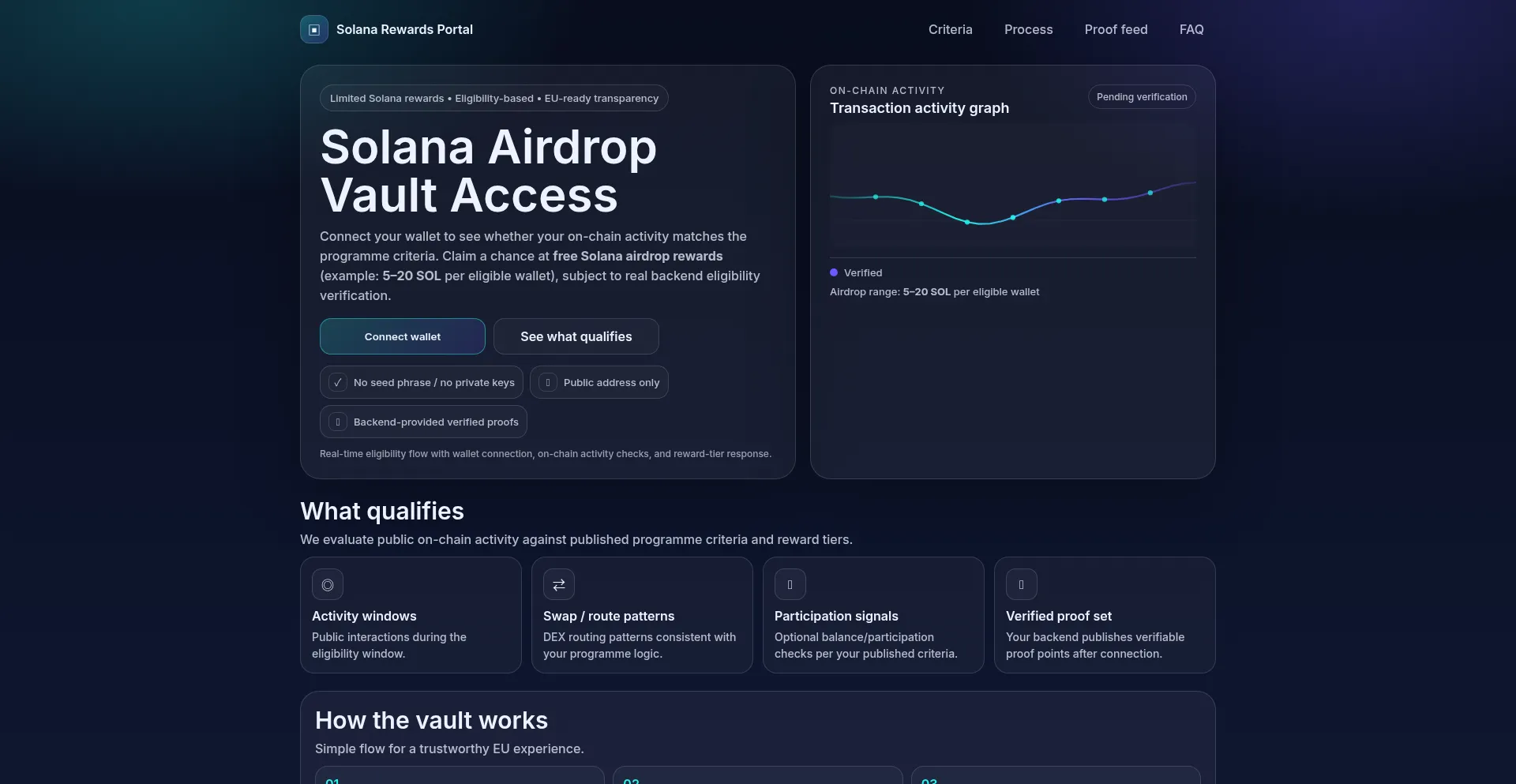The image size is (1516, 784).
Task: Click the purple Verified legend dot
Action: [834, 272]
